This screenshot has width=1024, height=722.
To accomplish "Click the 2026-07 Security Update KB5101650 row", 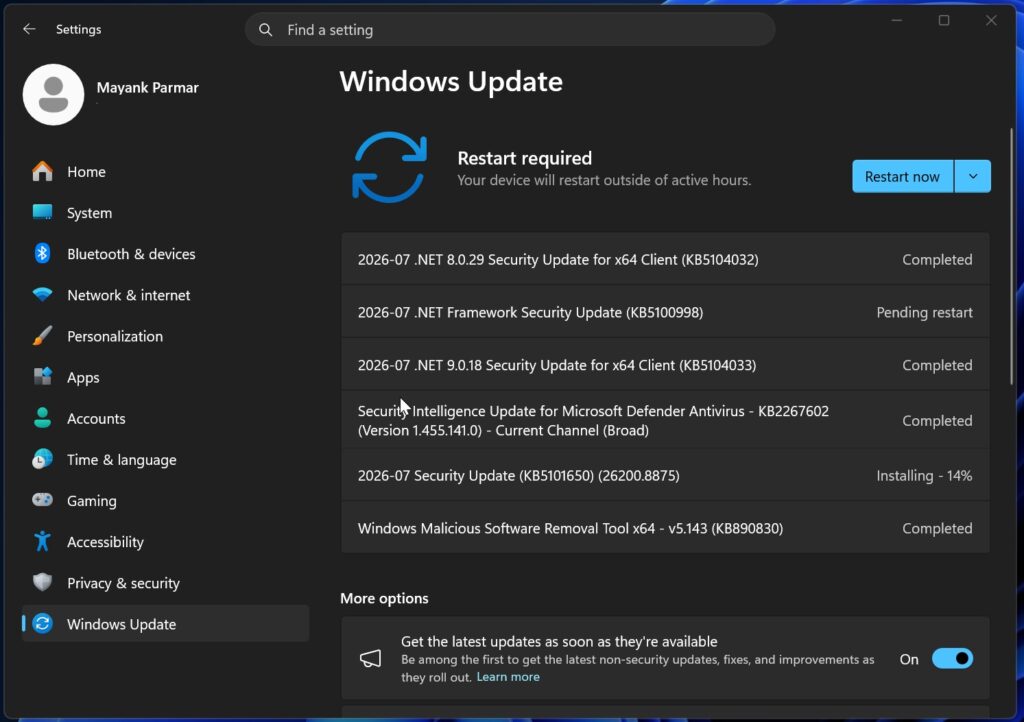I will pyautogui.click(x=665, y=475).
